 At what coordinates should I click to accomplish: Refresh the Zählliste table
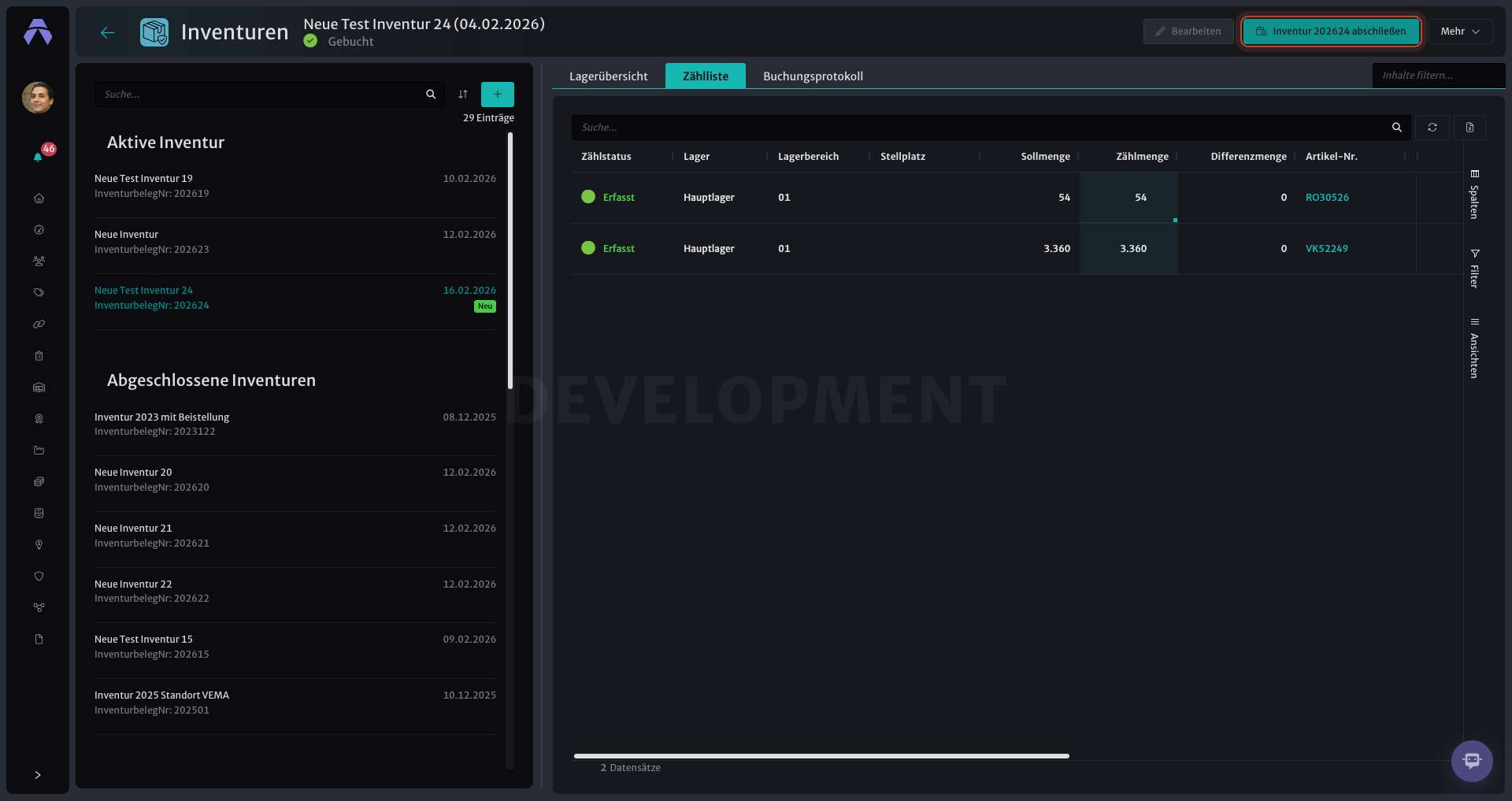[1432, 128]
